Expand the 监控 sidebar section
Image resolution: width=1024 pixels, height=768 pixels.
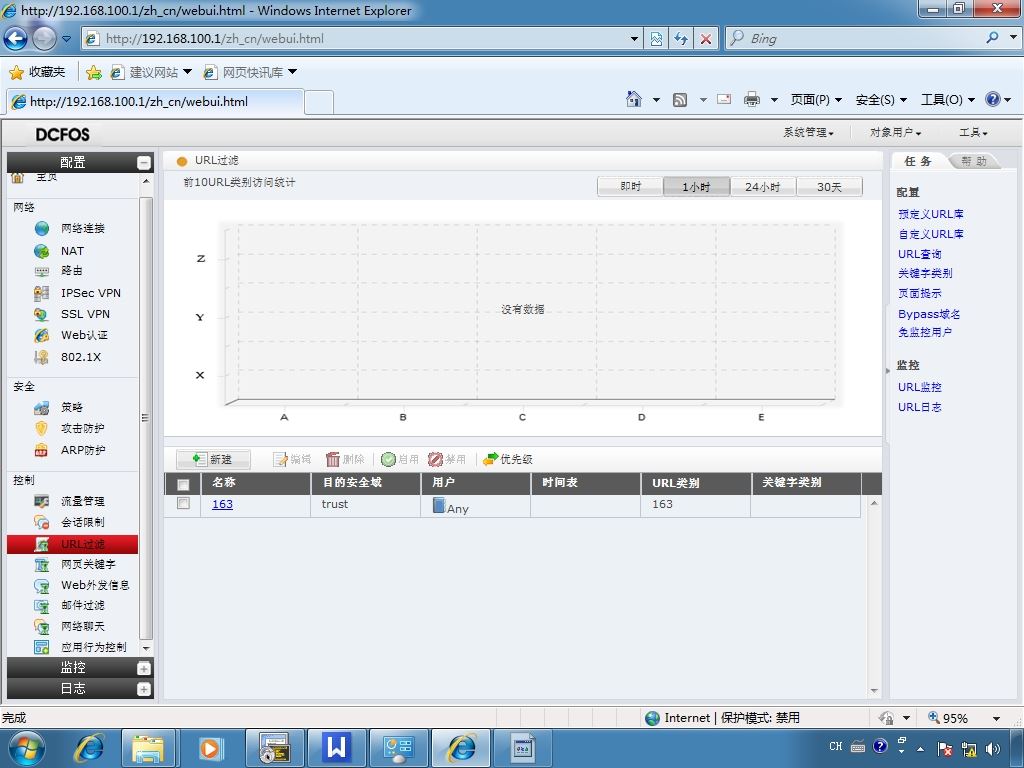(x=144, y=668)
